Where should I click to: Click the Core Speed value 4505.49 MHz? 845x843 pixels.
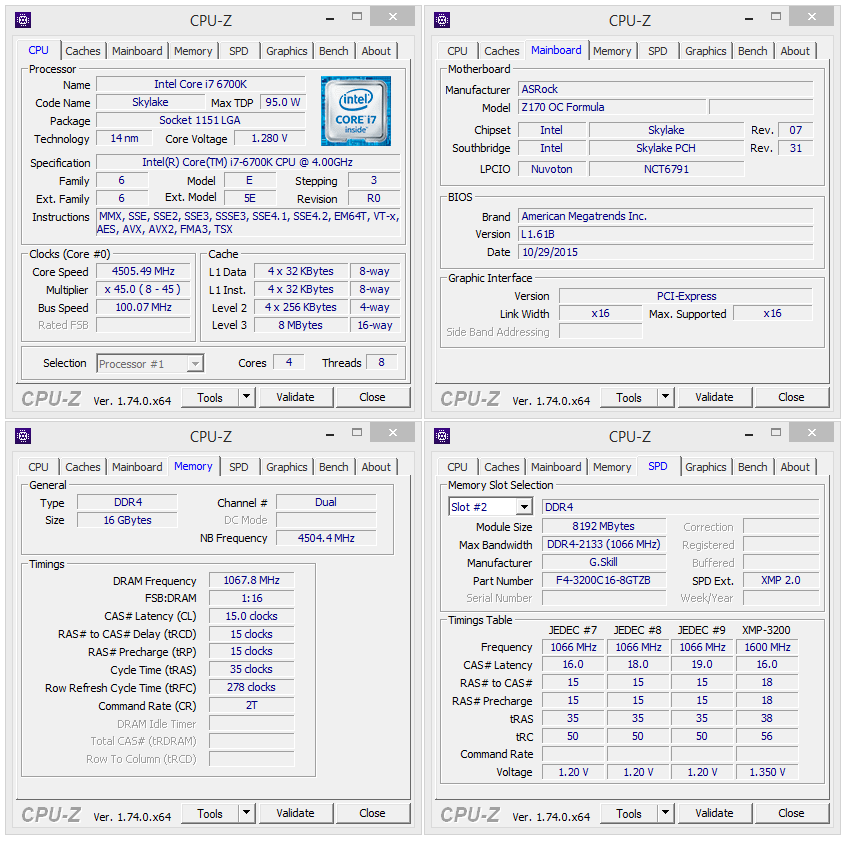tap(143, 271)
